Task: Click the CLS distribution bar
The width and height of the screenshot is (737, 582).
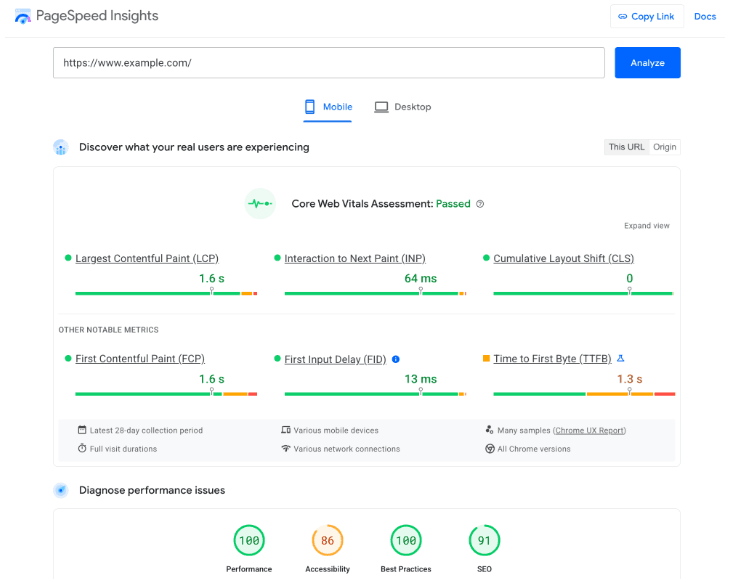Action: (583, 293)
